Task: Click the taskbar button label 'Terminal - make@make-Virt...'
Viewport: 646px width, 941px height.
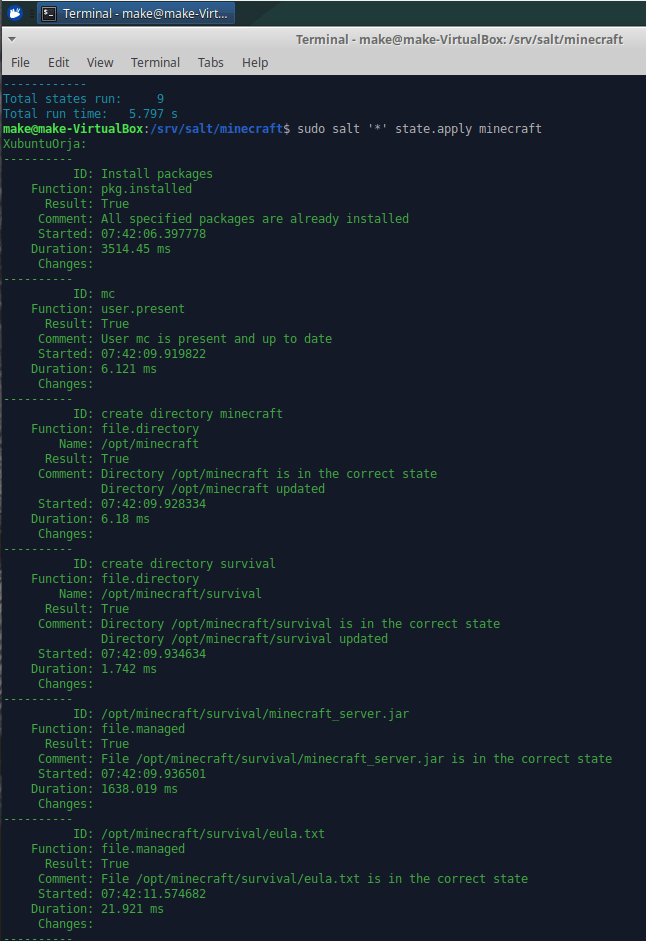Action: (x=146, y=13)
